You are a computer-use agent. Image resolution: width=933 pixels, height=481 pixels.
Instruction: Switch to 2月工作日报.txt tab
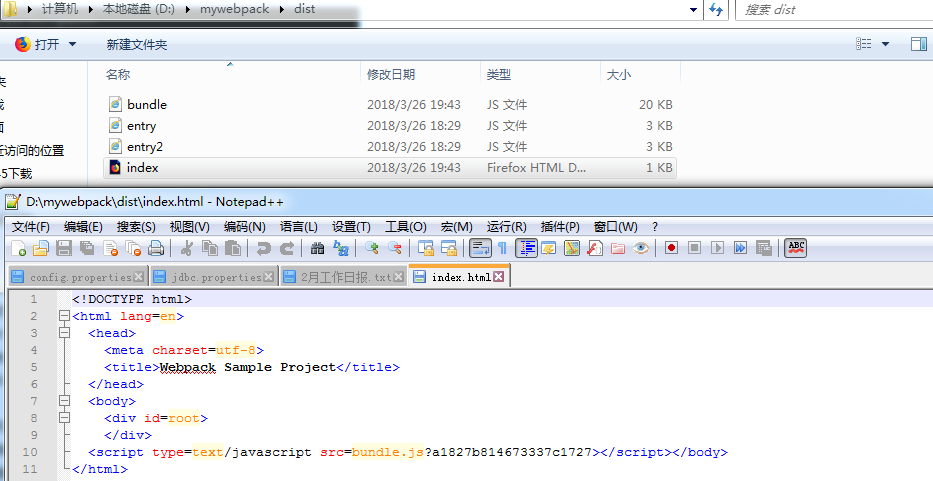point(344,277)
